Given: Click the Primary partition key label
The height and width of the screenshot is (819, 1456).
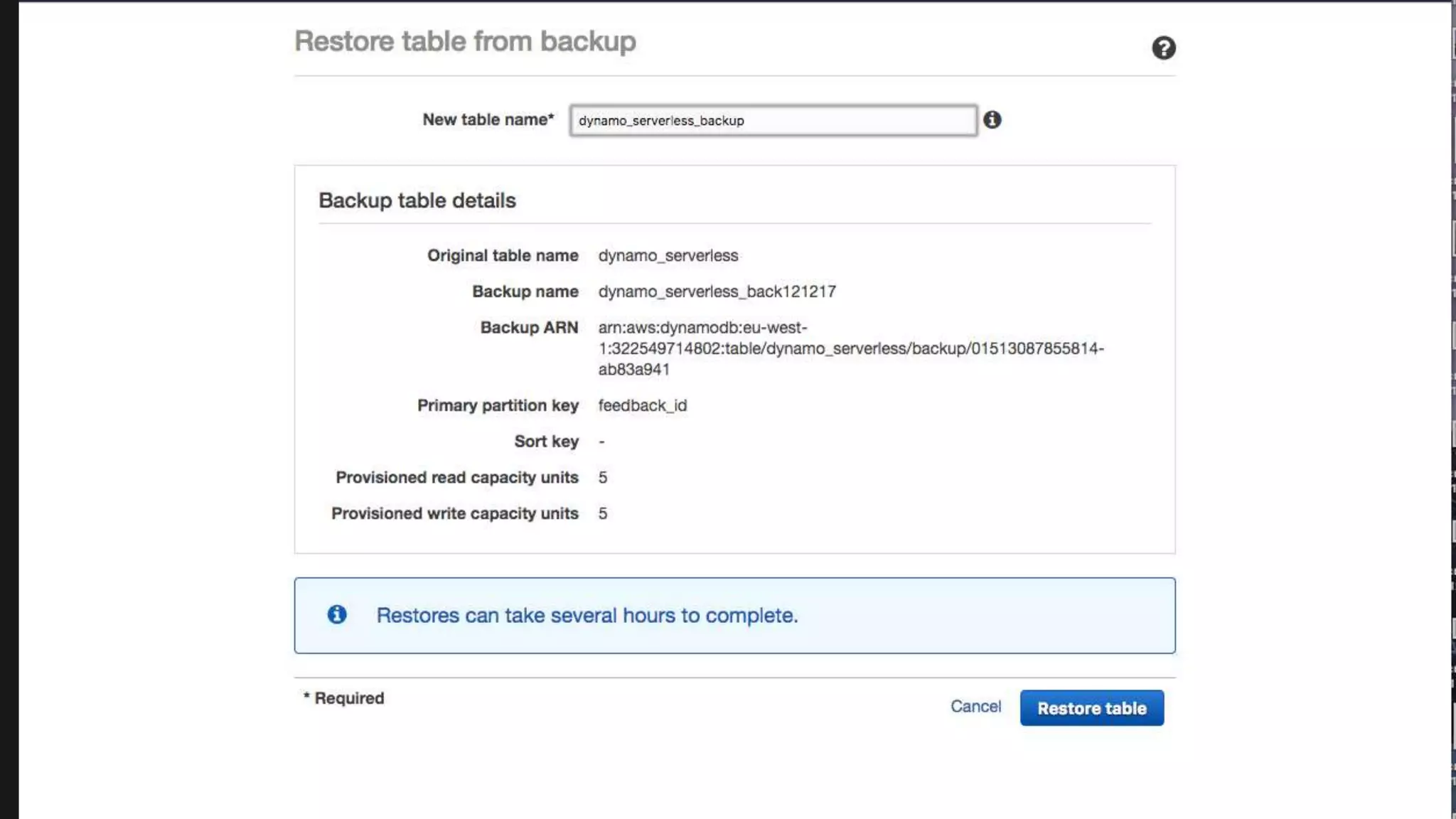Looking at the screenshot, I should 497,405.
